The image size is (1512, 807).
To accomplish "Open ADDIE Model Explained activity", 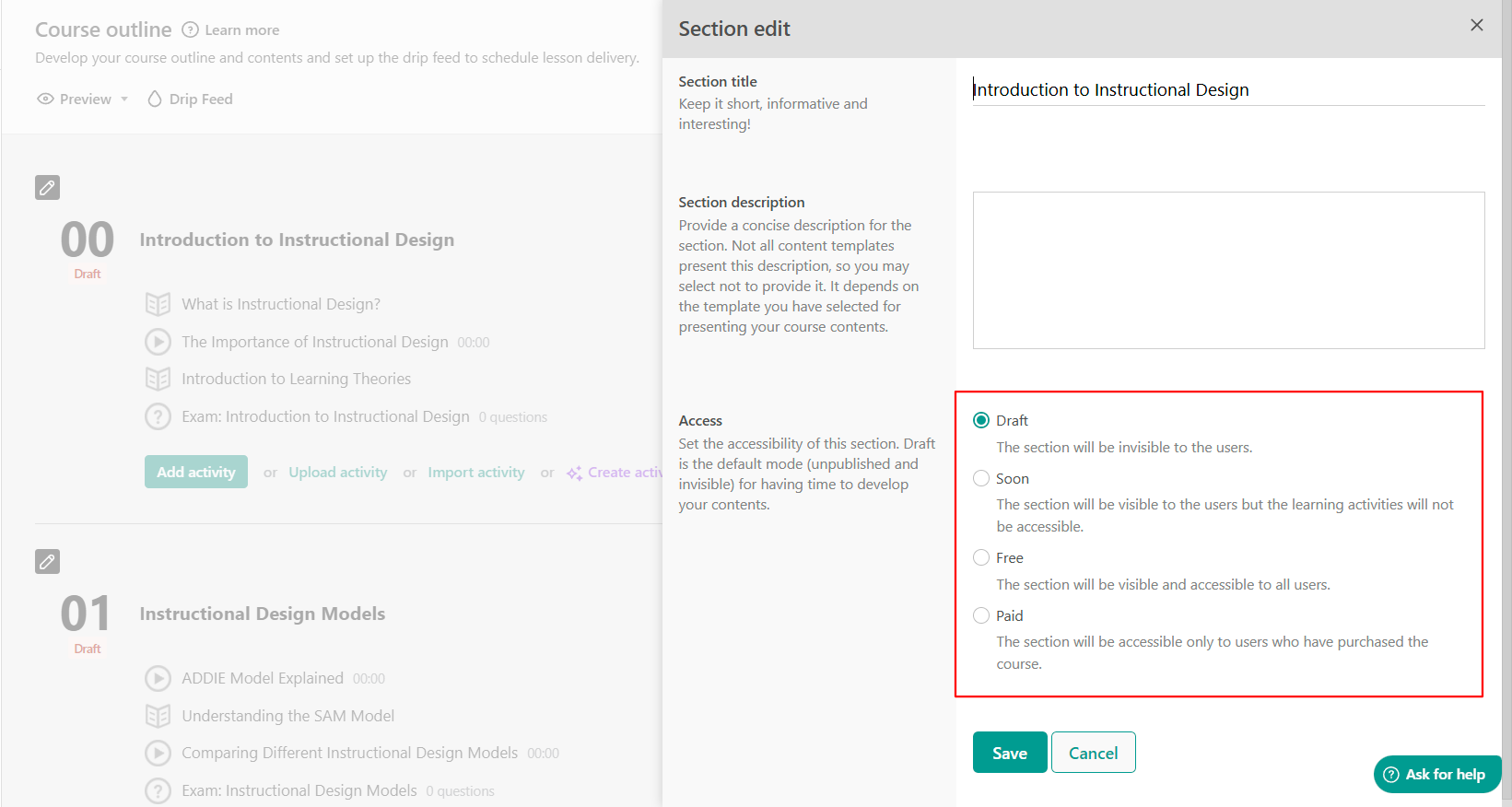I will [x=263, y=678].
